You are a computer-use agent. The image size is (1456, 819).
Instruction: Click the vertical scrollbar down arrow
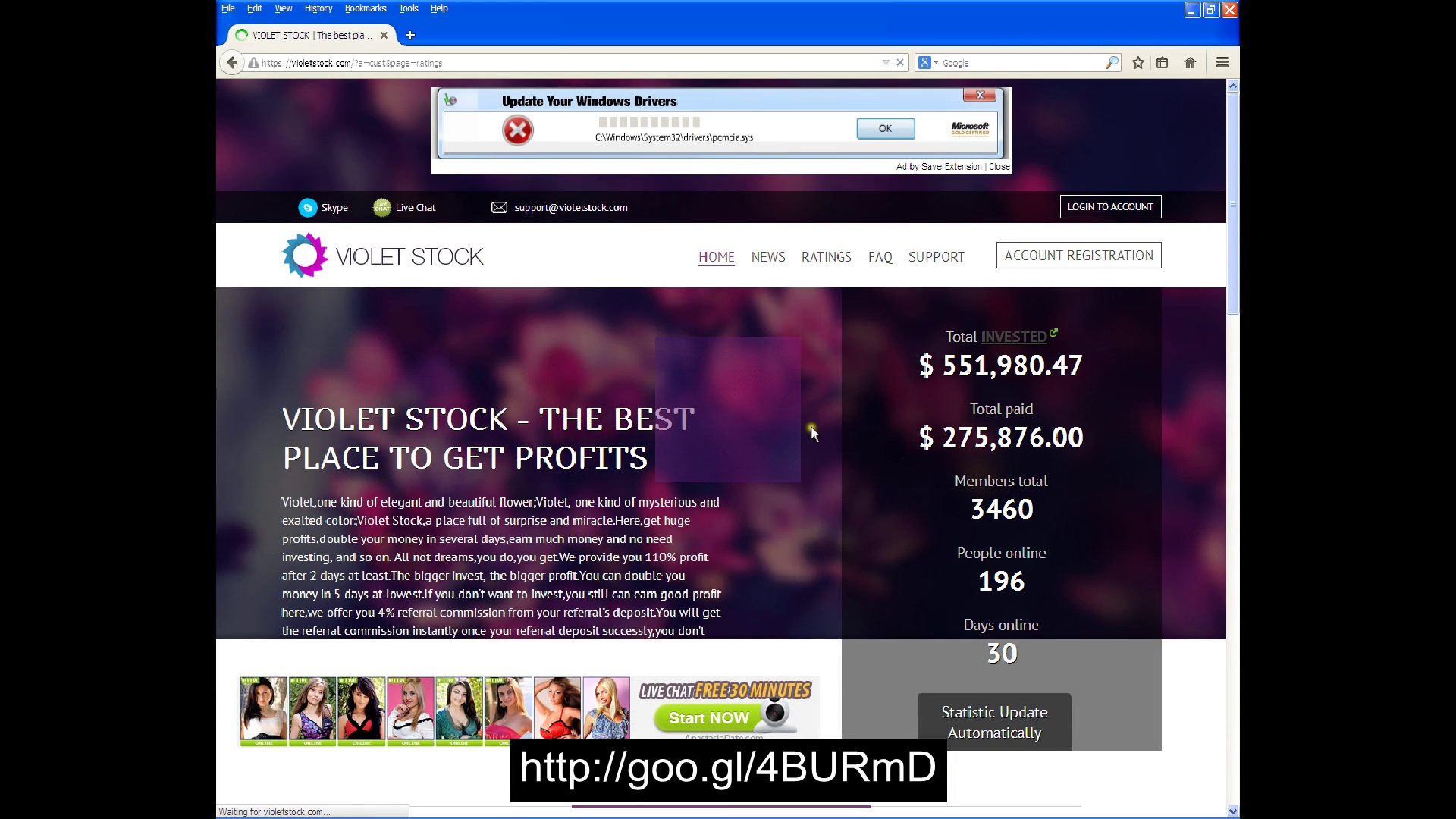point(1232,811)
